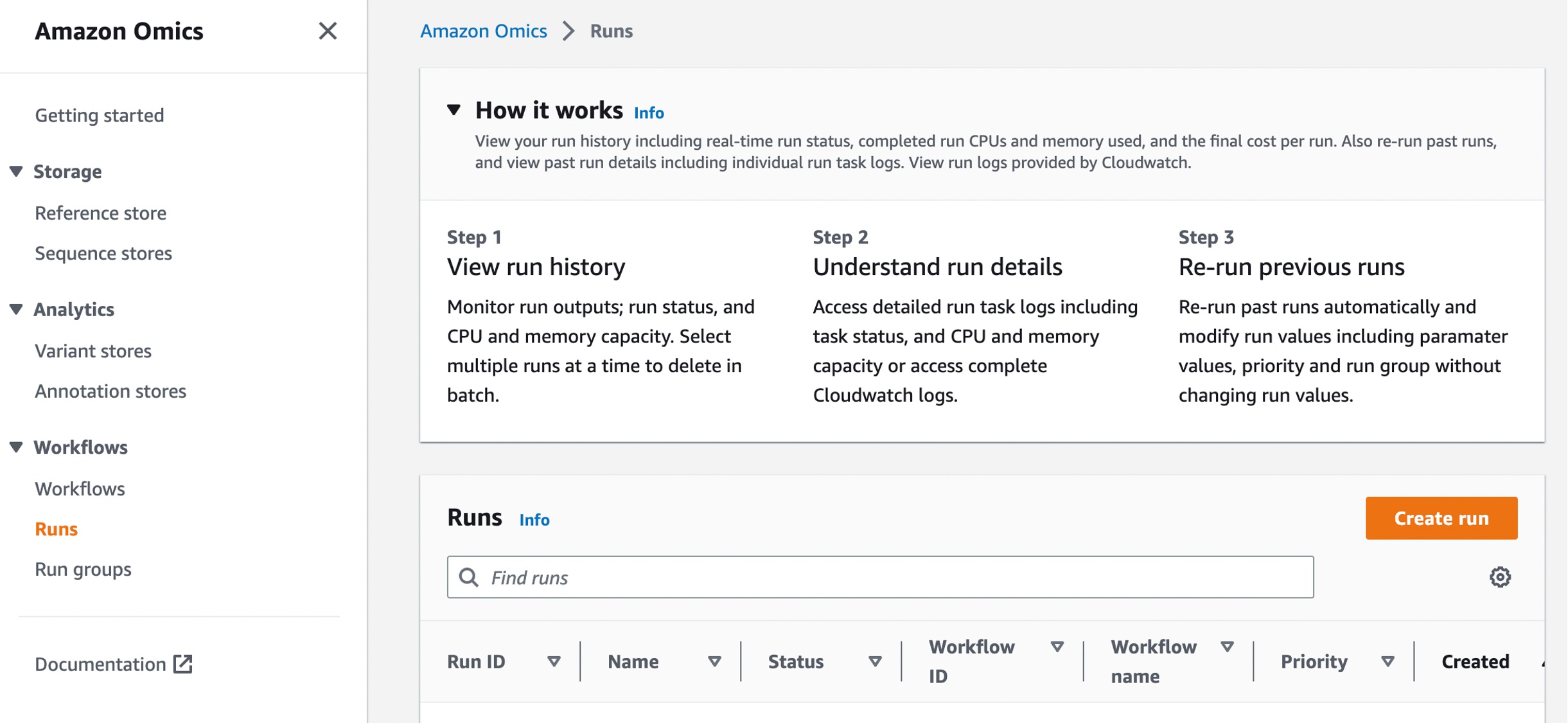Click the search magnifier in Find runs
The width and height of the screenshot is (1568, 723).
[469, 578]
